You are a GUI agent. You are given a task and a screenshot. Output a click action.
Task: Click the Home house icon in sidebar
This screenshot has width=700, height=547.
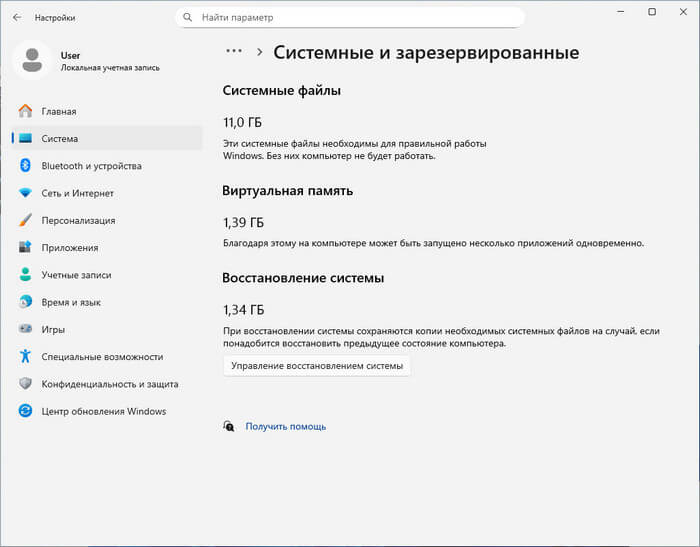click(25, 112)
